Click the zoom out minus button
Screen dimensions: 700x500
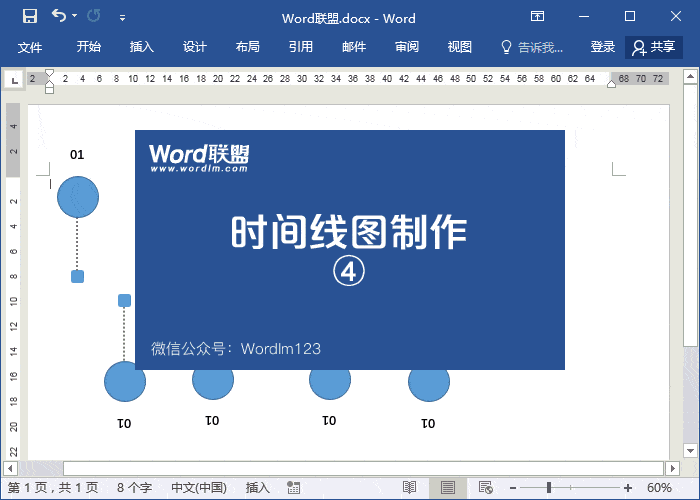[513, 488]
